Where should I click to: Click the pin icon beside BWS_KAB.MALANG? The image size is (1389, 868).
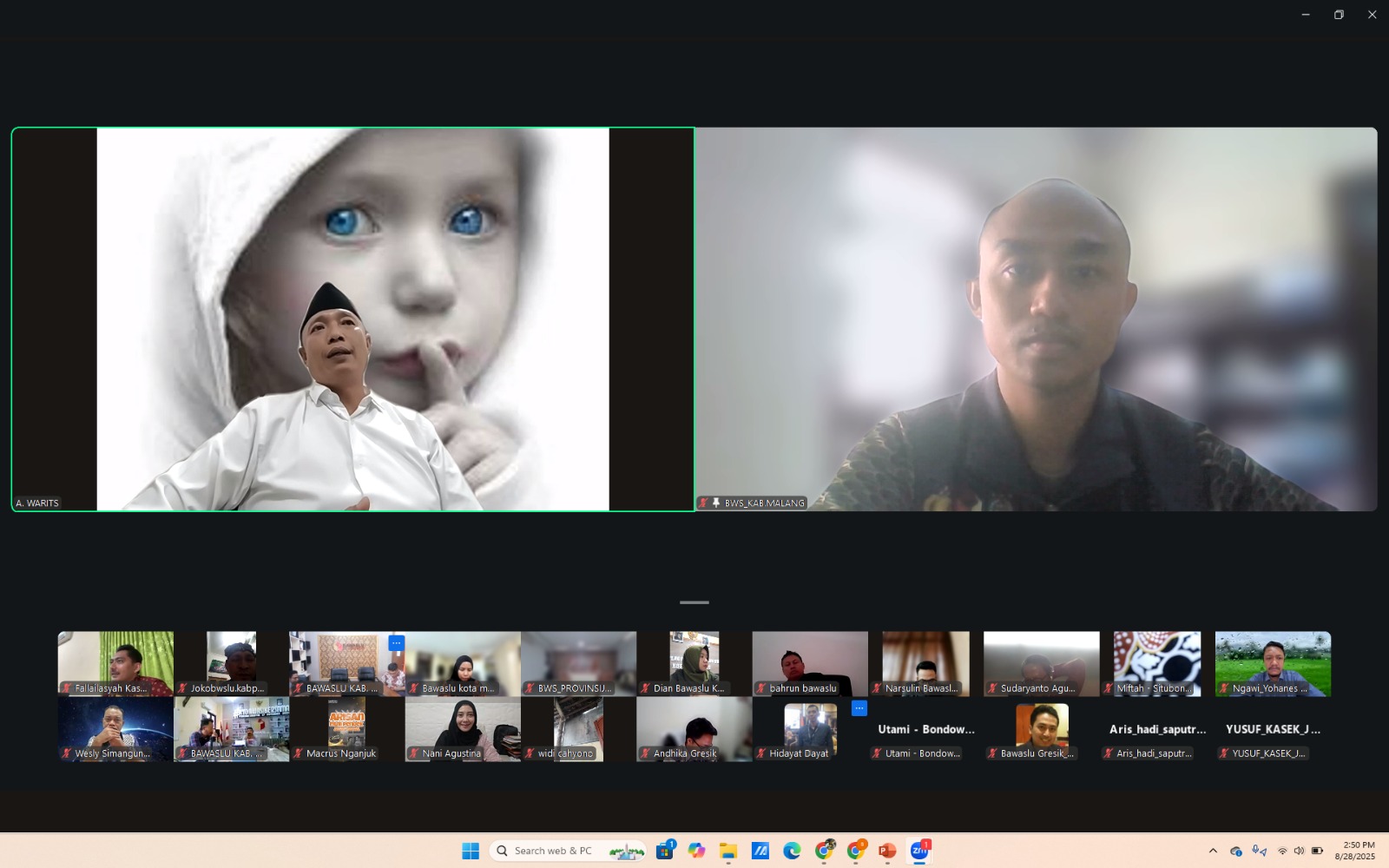point(716,503)
